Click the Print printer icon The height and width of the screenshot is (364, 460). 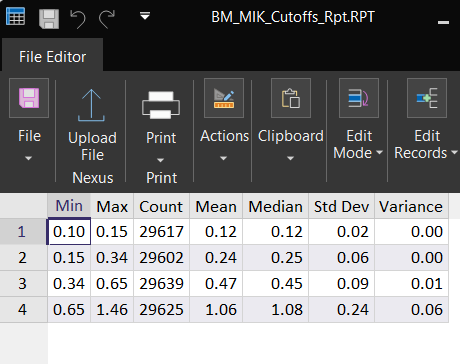(161, 105)
